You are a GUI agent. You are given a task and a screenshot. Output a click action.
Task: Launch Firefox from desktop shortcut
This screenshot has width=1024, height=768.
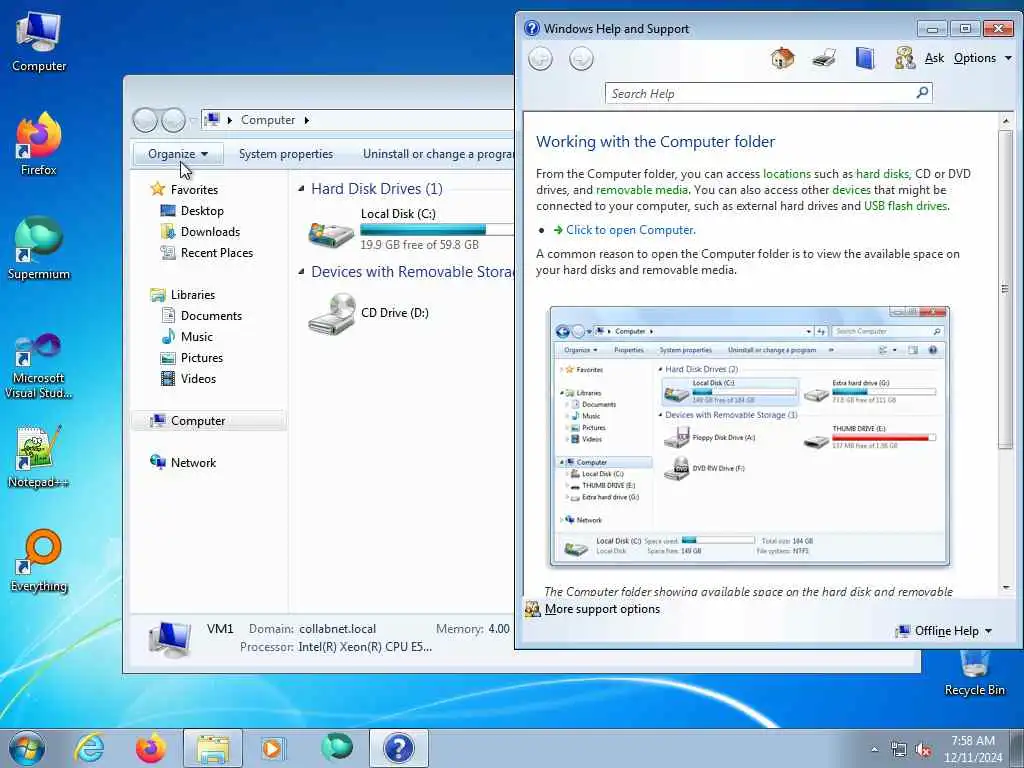coord(39,144)
